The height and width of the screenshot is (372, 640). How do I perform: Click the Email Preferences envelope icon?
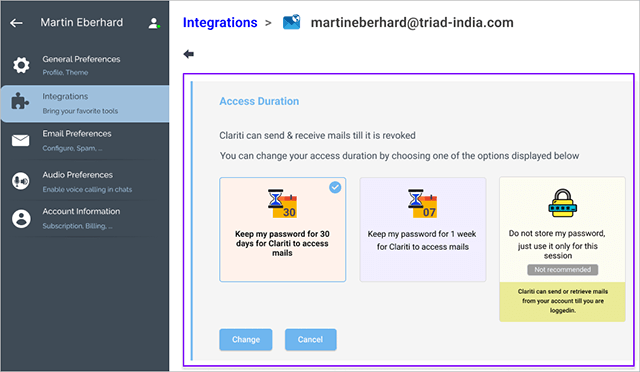pos(20,140)
